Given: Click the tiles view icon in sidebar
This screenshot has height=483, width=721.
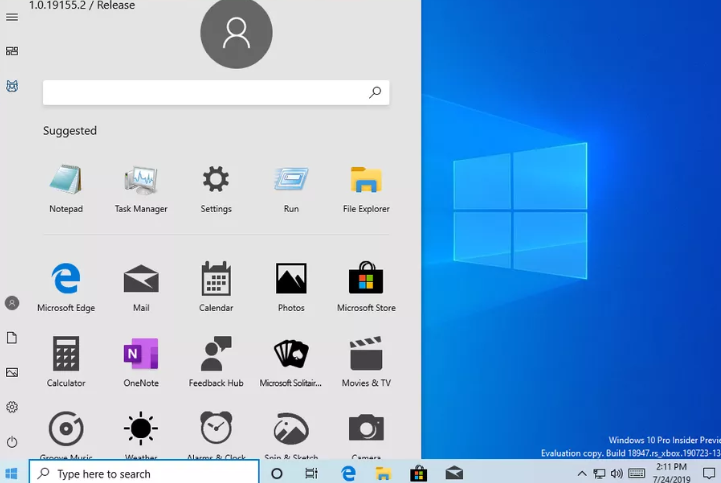Looking at the screenshot, I should click(12, 51).
